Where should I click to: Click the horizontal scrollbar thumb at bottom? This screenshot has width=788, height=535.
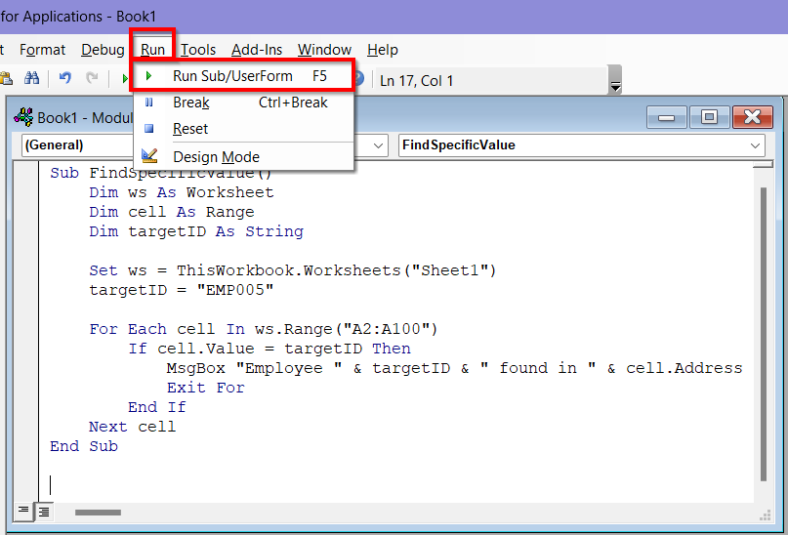tap(98, 512)
